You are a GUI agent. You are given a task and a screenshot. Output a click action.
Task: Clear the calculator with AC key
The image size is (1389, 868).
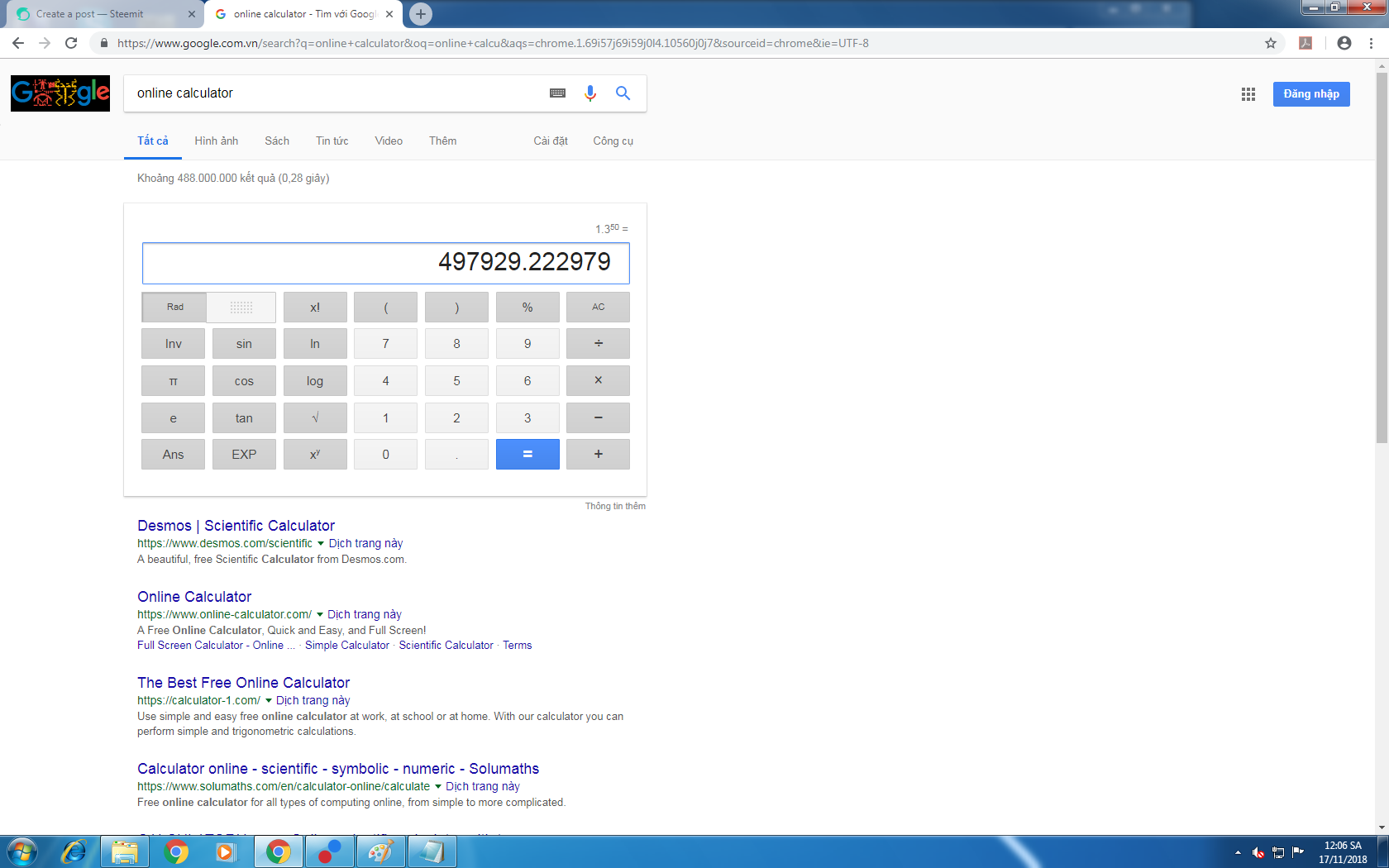click(599, 308)
